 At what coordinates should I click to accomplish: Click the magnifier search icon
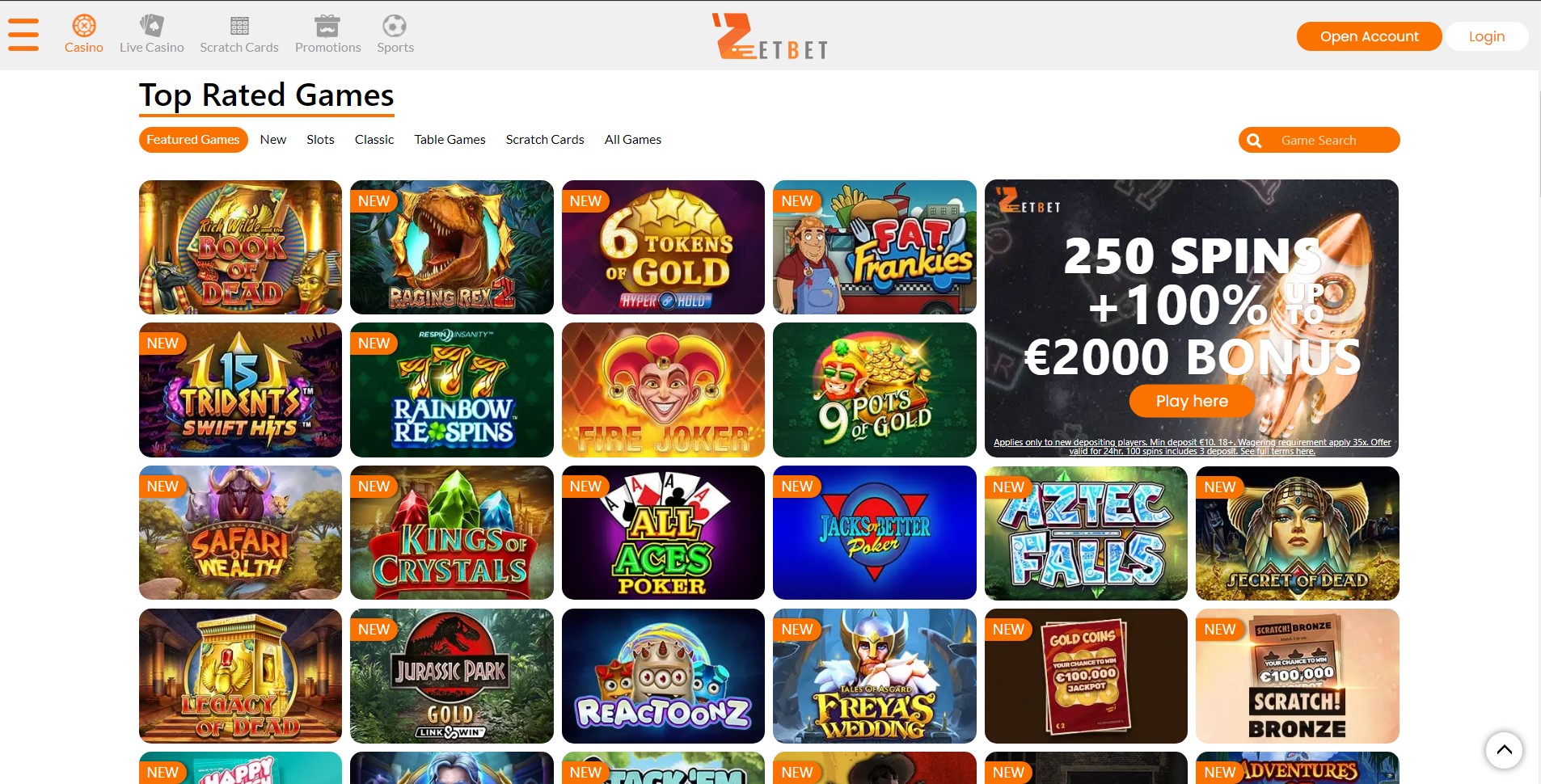[x=1254, y=141]
